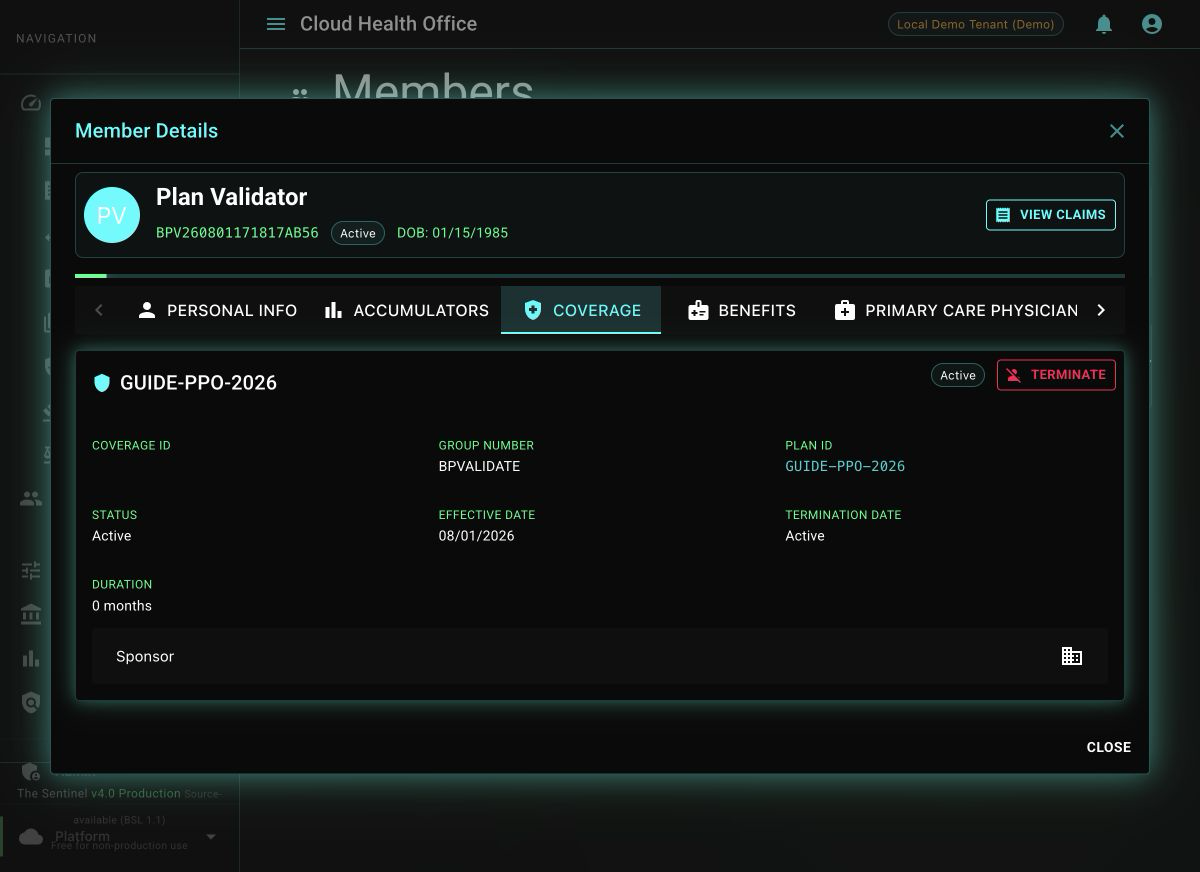
Task: Click the Plan Validator member name
Action: click(231, 197)
